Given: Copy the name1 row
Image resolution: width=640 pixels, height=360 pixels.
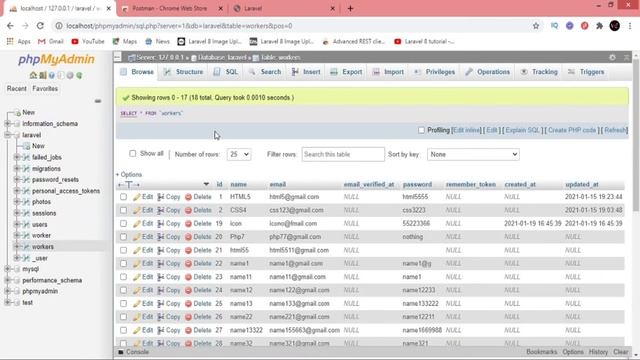Looking at the screenshot, I should coord(169,264).
